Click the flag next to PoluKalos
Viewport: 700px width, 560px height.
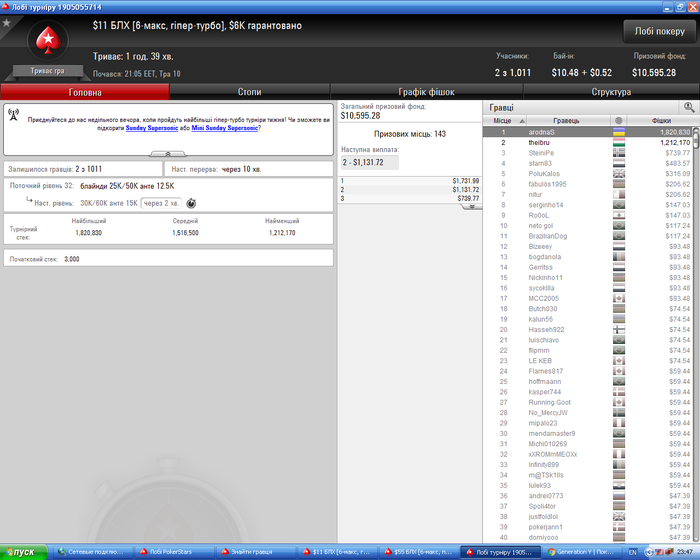tap(619, 174)
